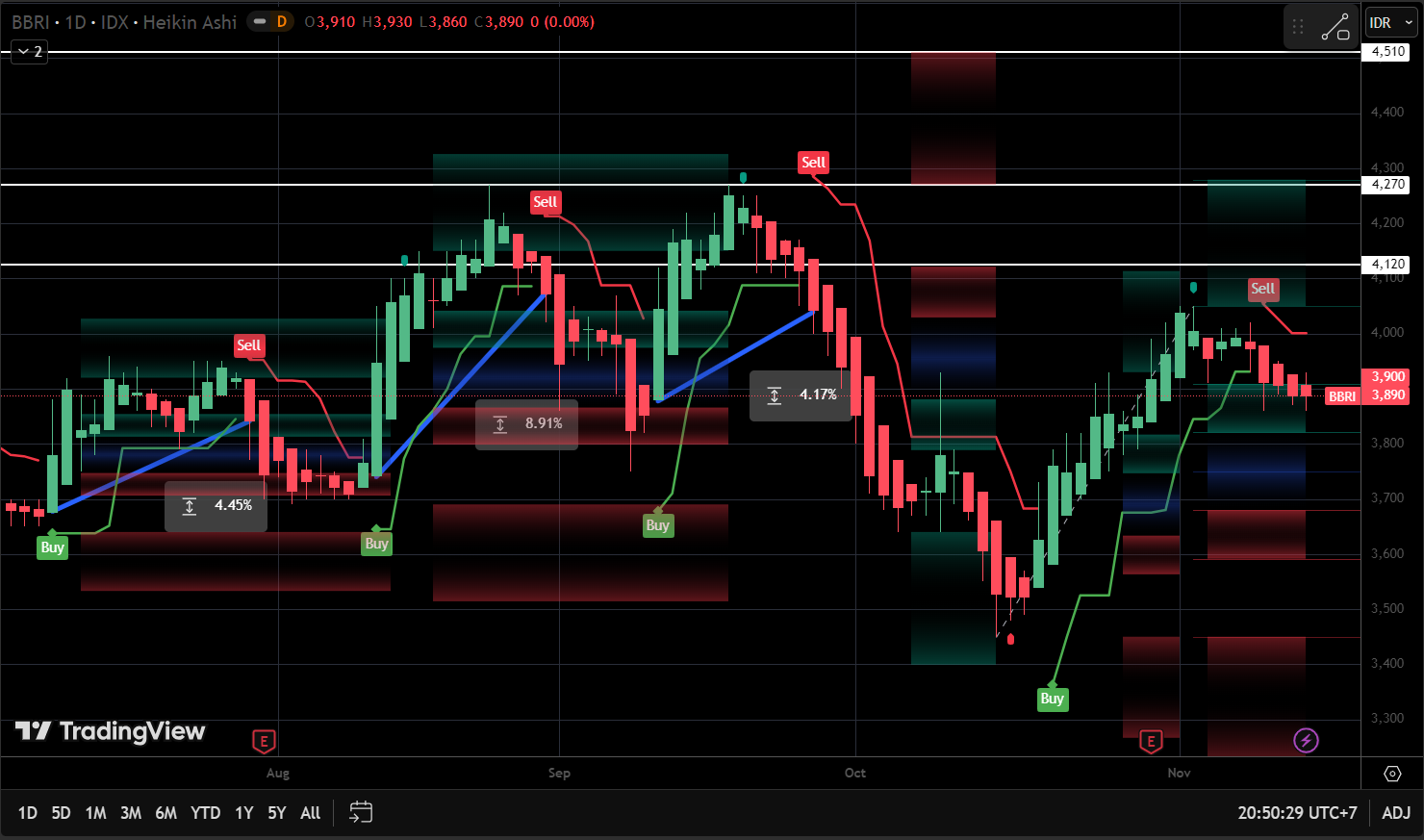Open the IDR currency dropdown
The width and height of the screenshot is (1424, 840).
(1390, 23)
